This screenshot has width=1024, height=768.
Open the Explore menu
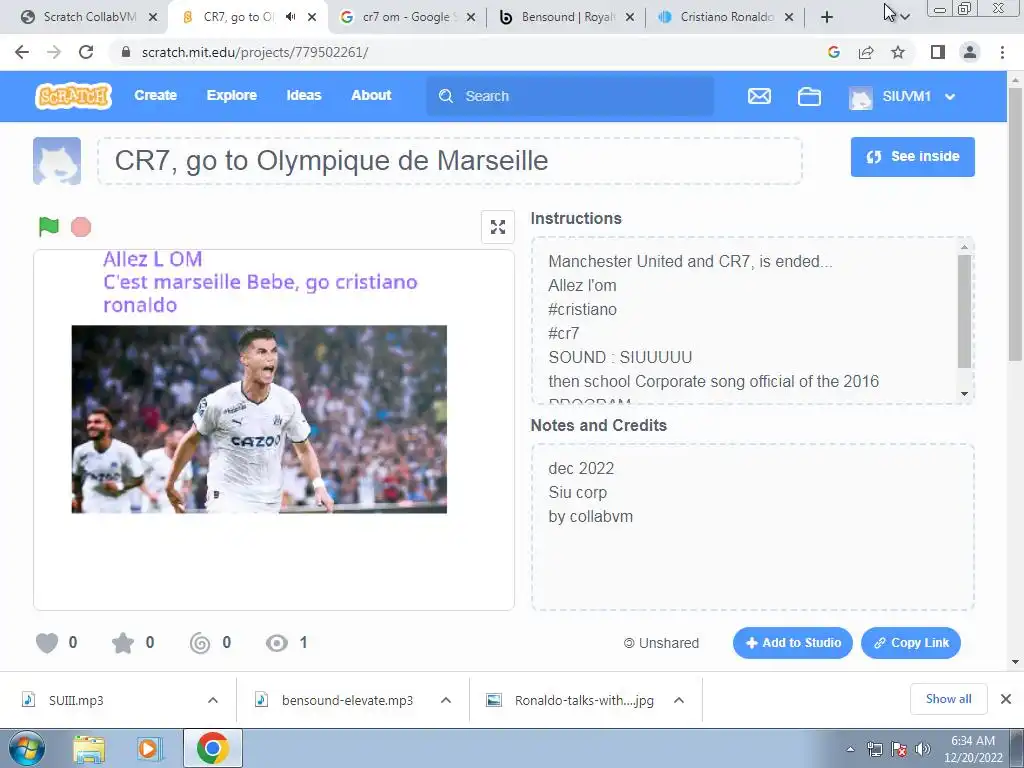click(x=232, y=95)
